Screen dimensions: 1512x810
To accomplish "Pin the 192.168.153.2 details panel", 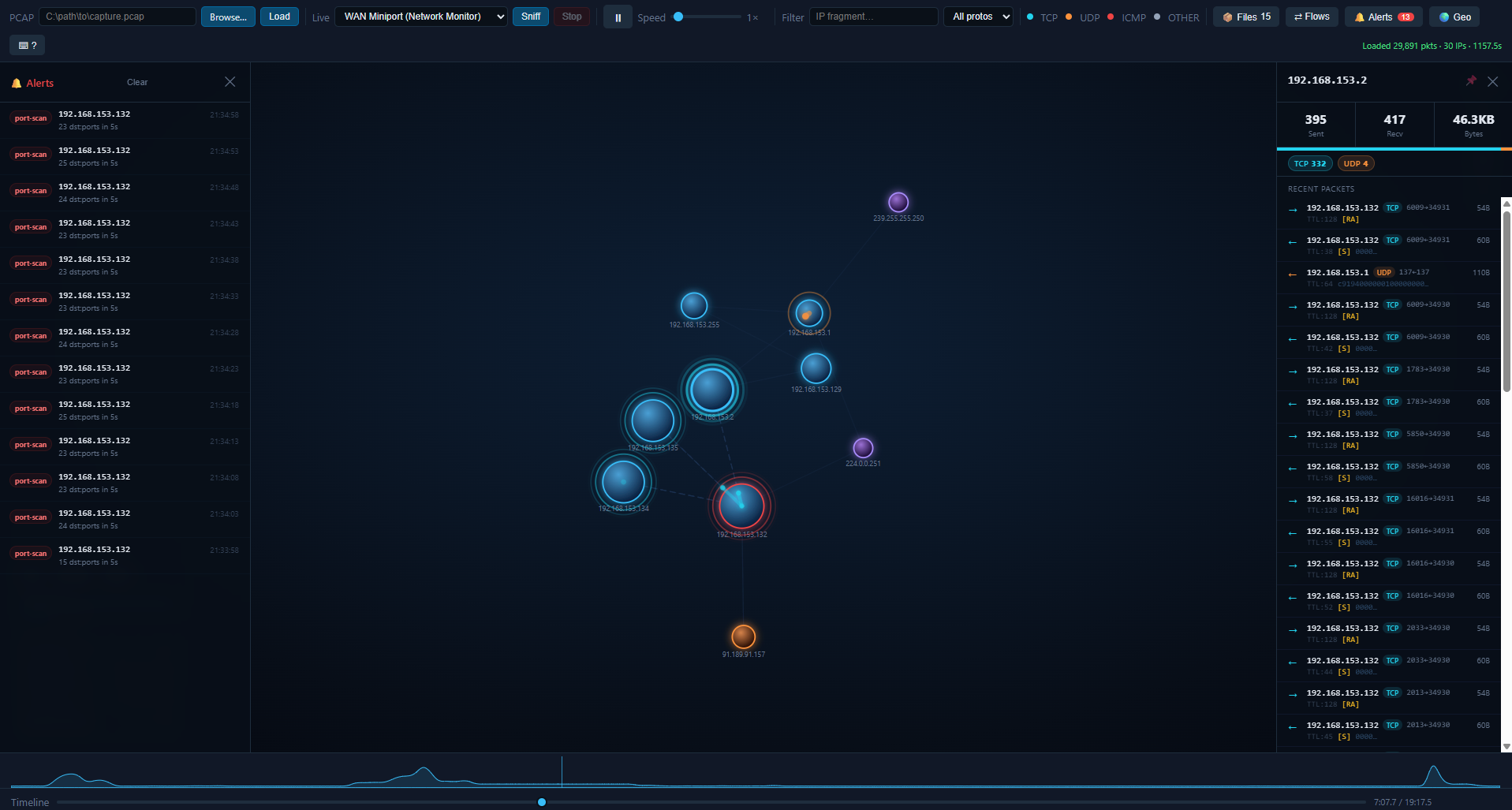I will click(x=1470, y=81).
